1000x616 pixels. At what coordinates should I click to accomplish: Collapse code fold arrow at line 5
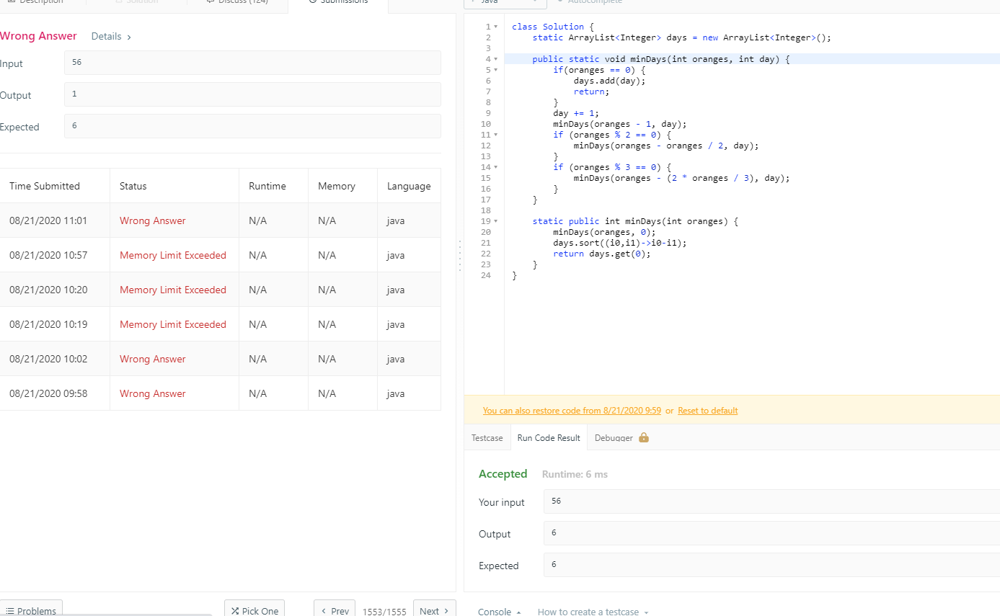[x=496, y=70]
